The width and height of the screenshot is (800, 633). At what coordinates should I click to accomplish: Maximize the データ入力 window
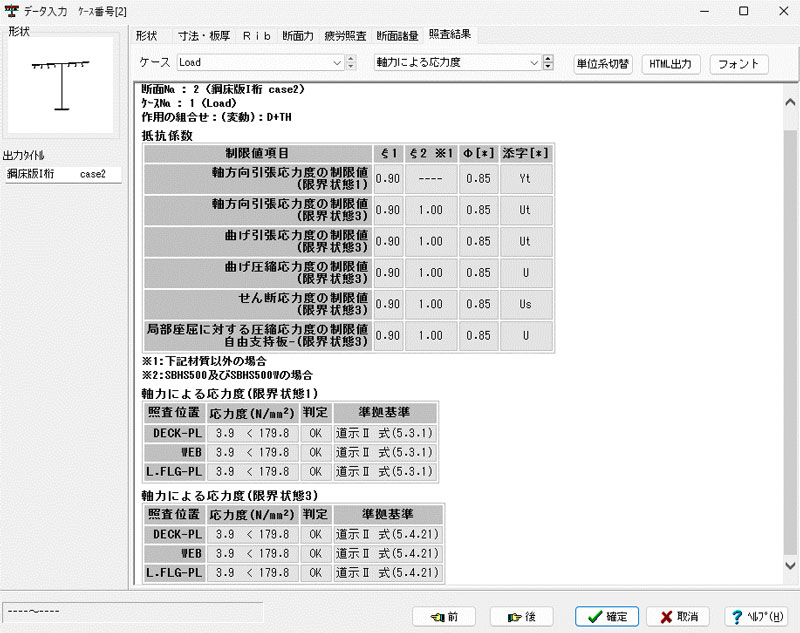[743, 11]
